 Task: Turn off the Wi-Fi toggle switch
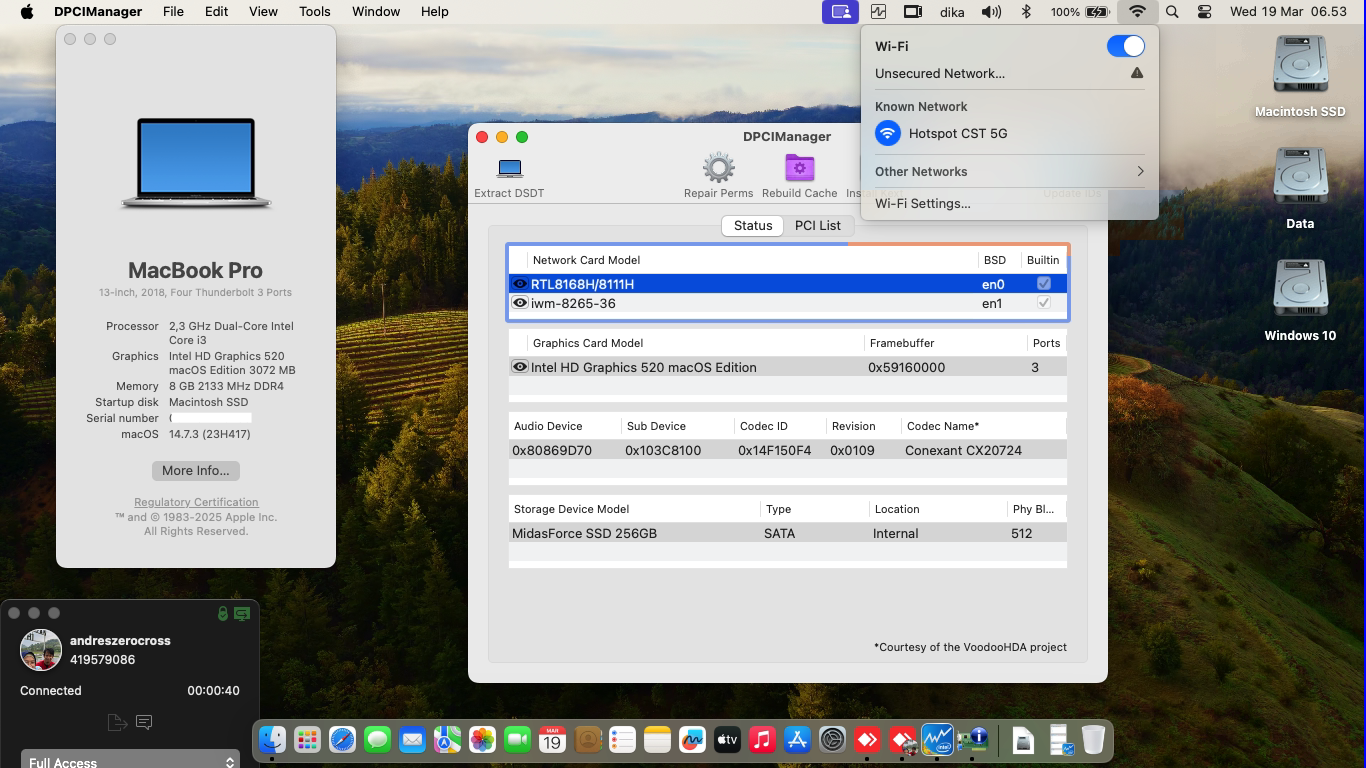[x=1125, y=46]
